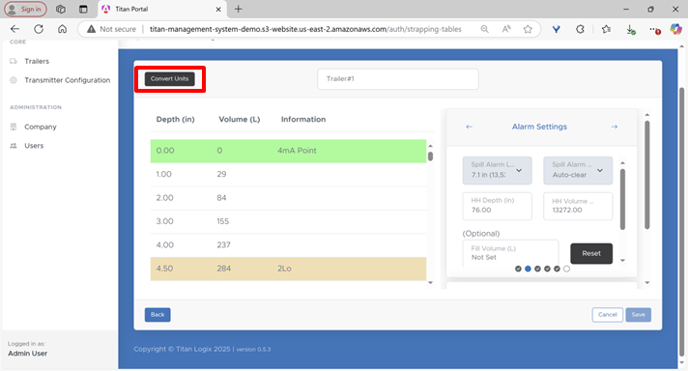Click the Information column header

[303, 119]
